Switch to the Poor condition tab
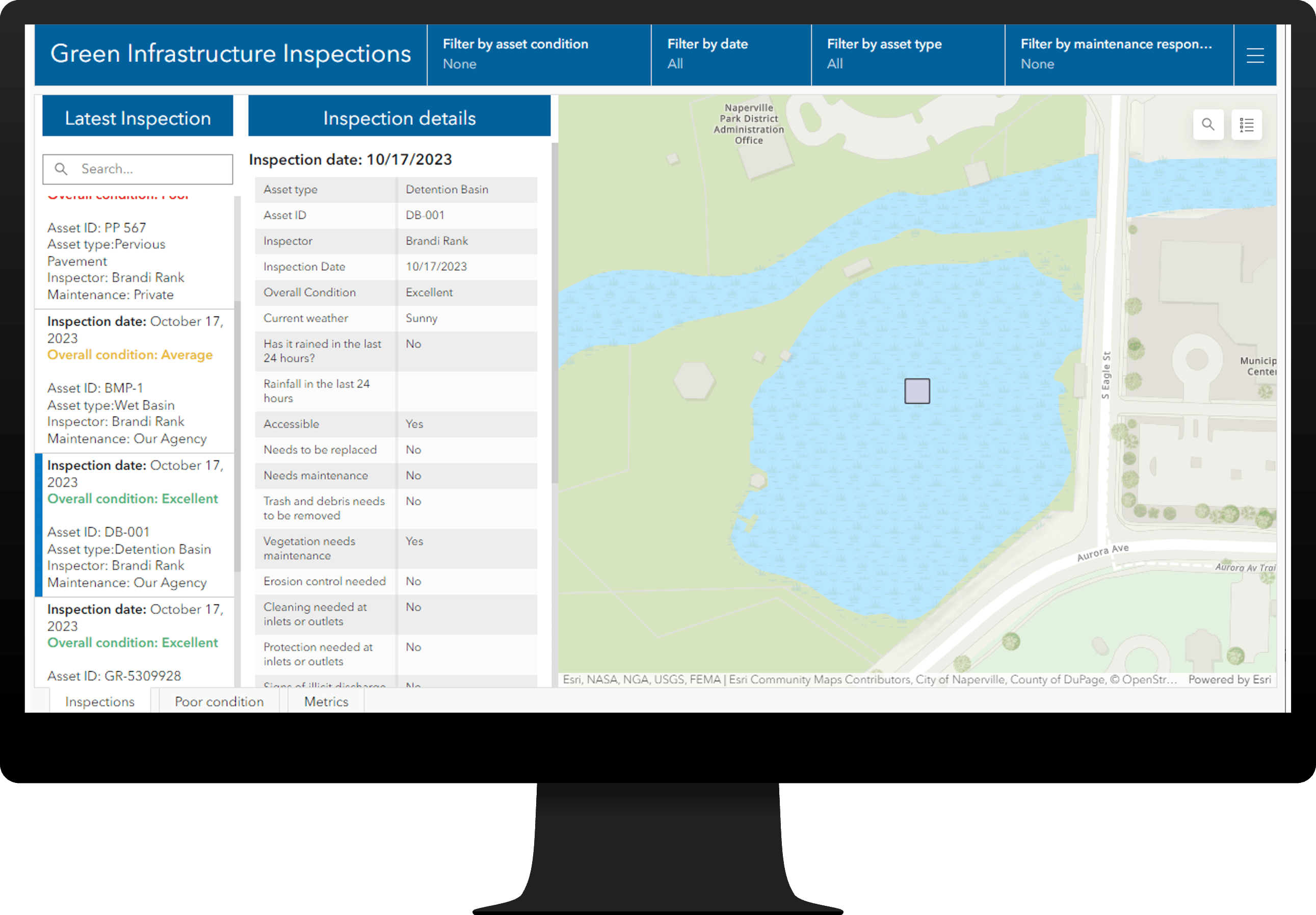Viewport: 1316px width, 915px height. pos(219,701)
